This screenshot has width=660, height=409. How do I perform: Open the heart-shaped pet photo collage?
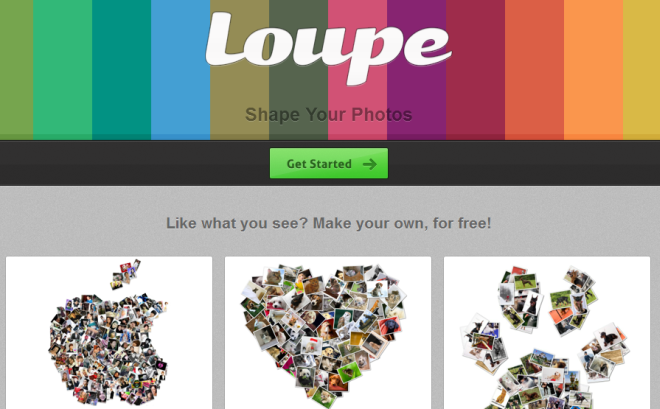coord(328,332)
